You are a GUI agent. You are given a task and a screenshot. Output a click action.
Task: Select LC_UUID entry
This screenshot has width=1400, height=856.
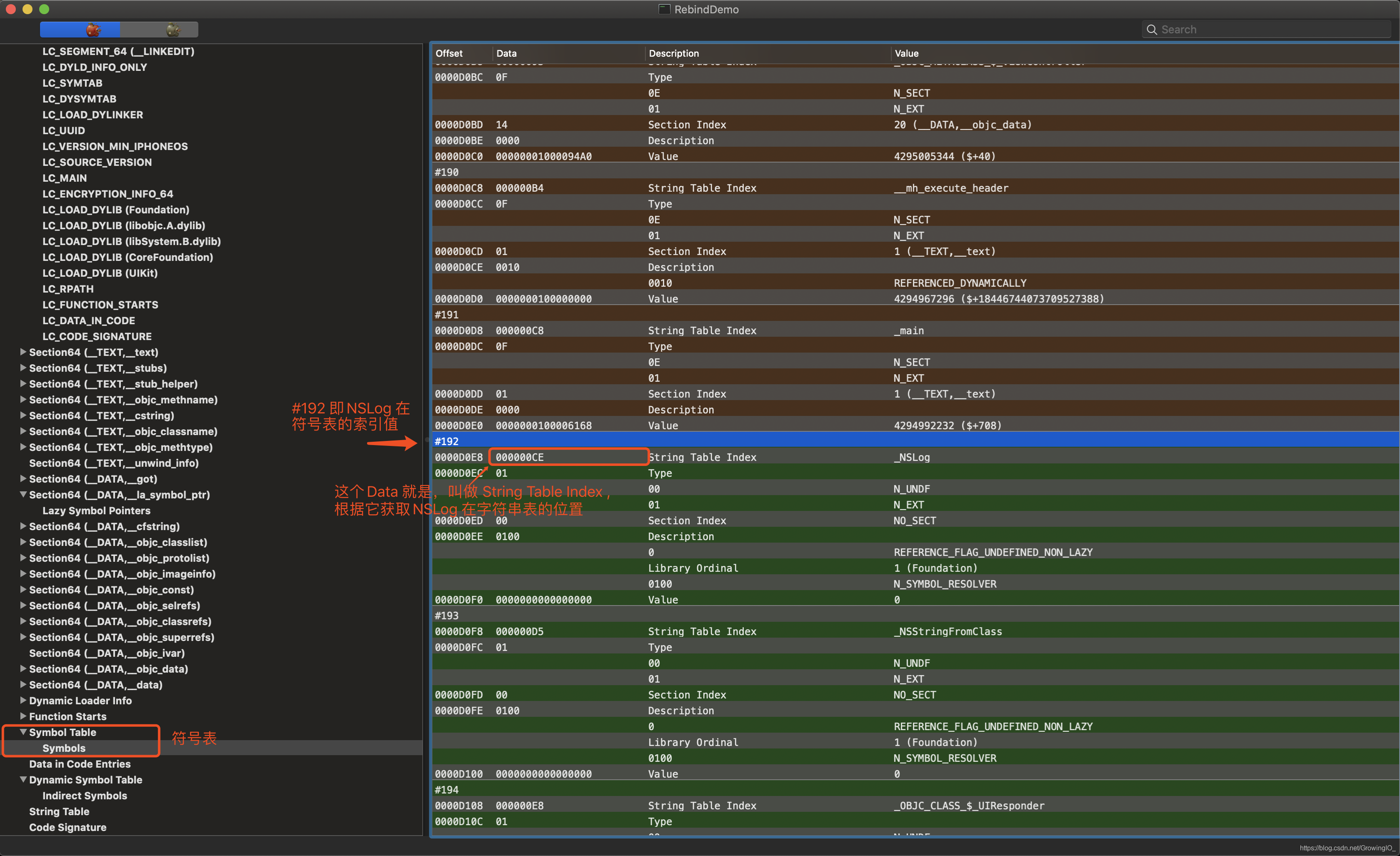(x=64, y=131)
